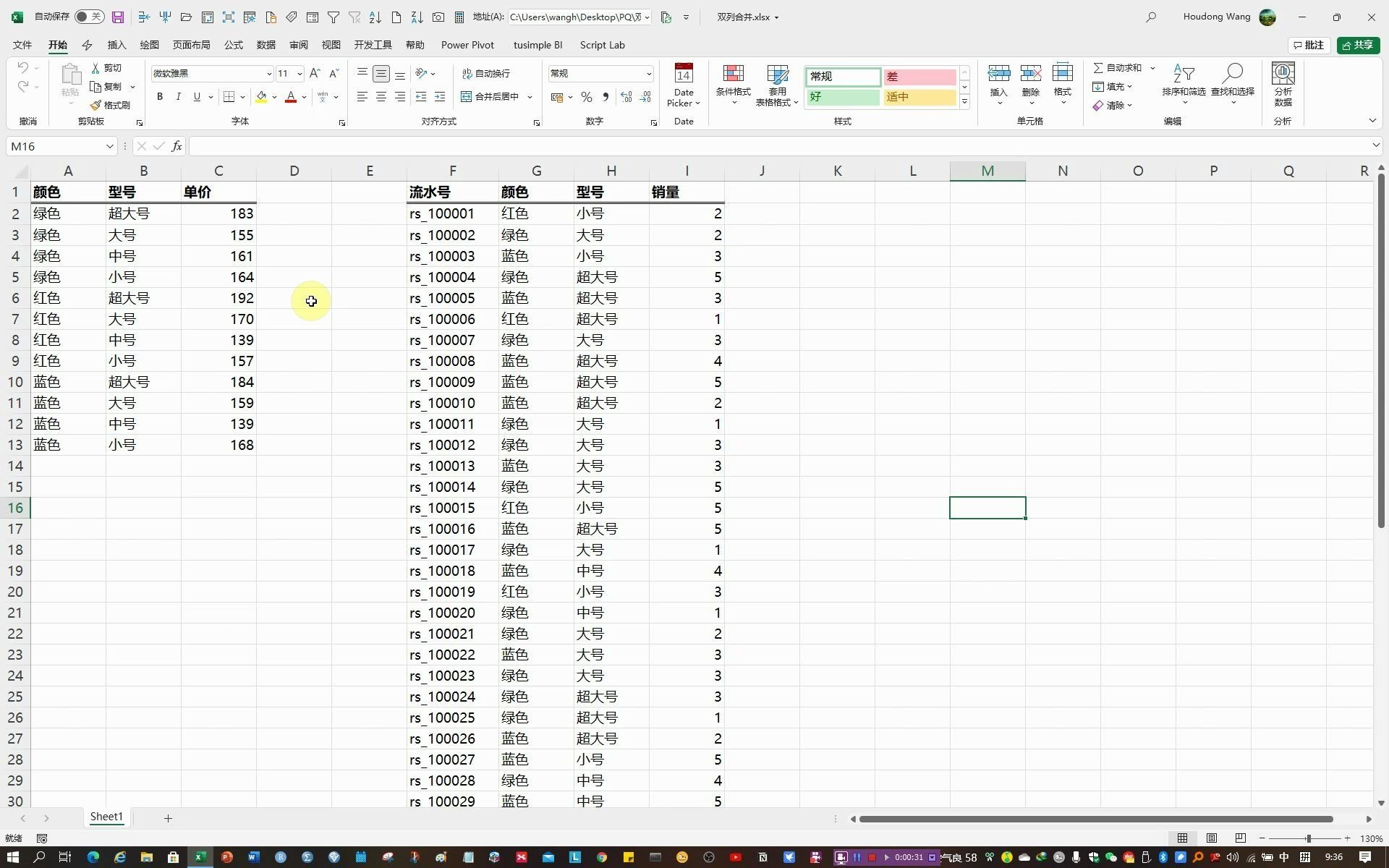1389x868 pixels.
Task: Click the increase decimal places icon
Action: coord(626,96)
